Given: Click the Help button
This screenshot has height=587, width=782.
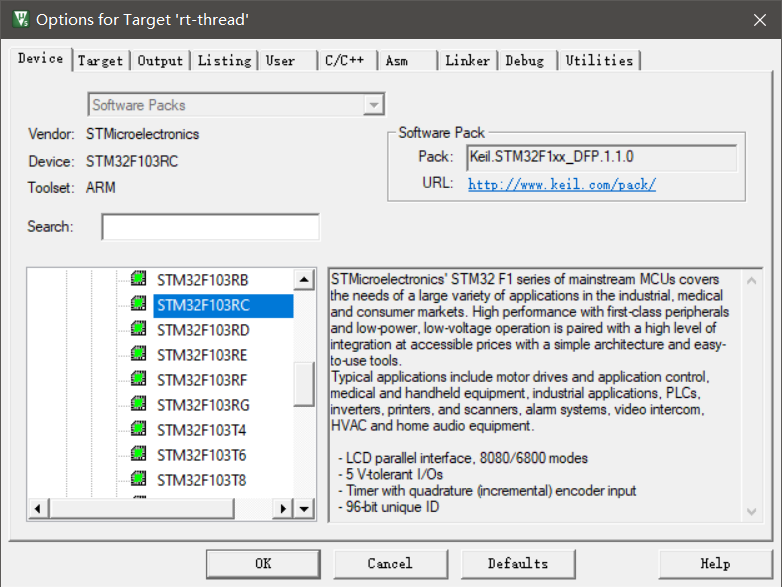Looking at the screenshot, I should pos(715,564).
